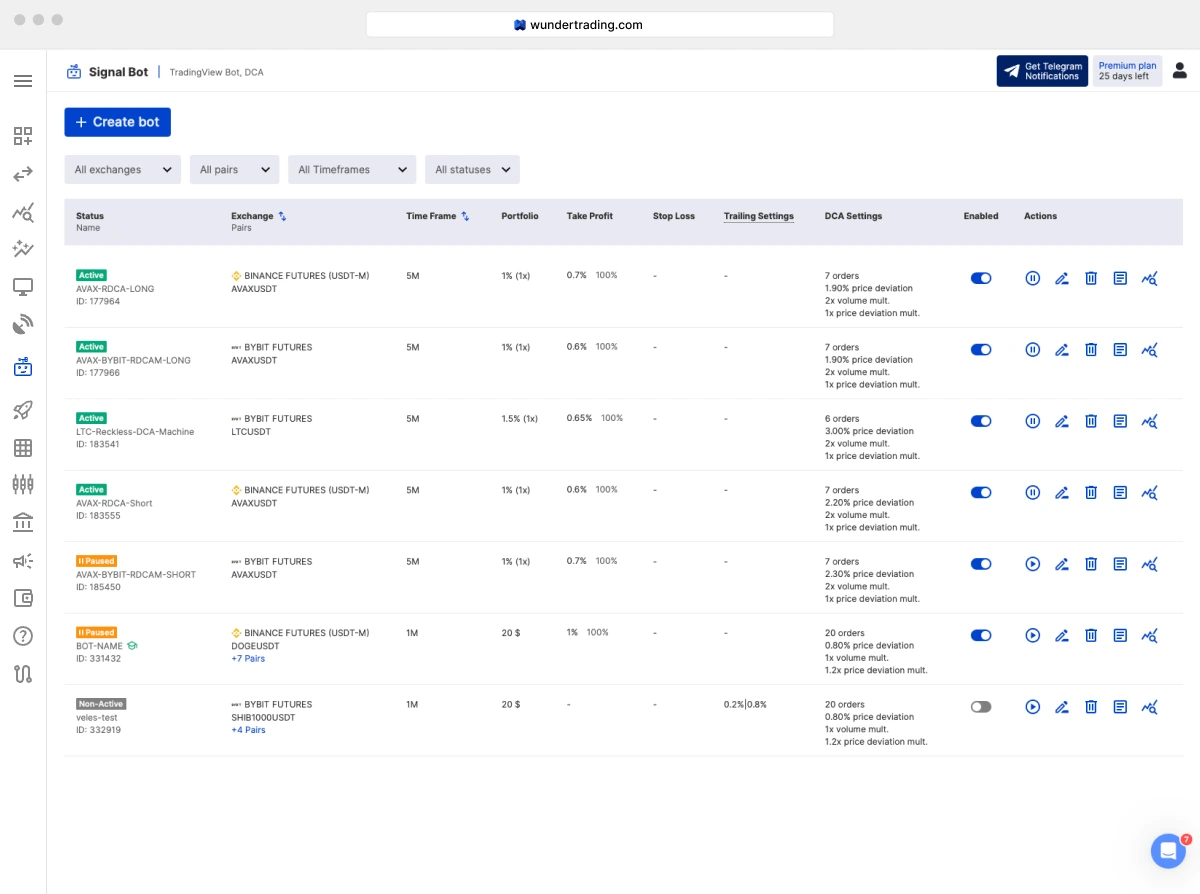Expand the All Timeframes filter

pyautogui.click(x=352, y=170)
